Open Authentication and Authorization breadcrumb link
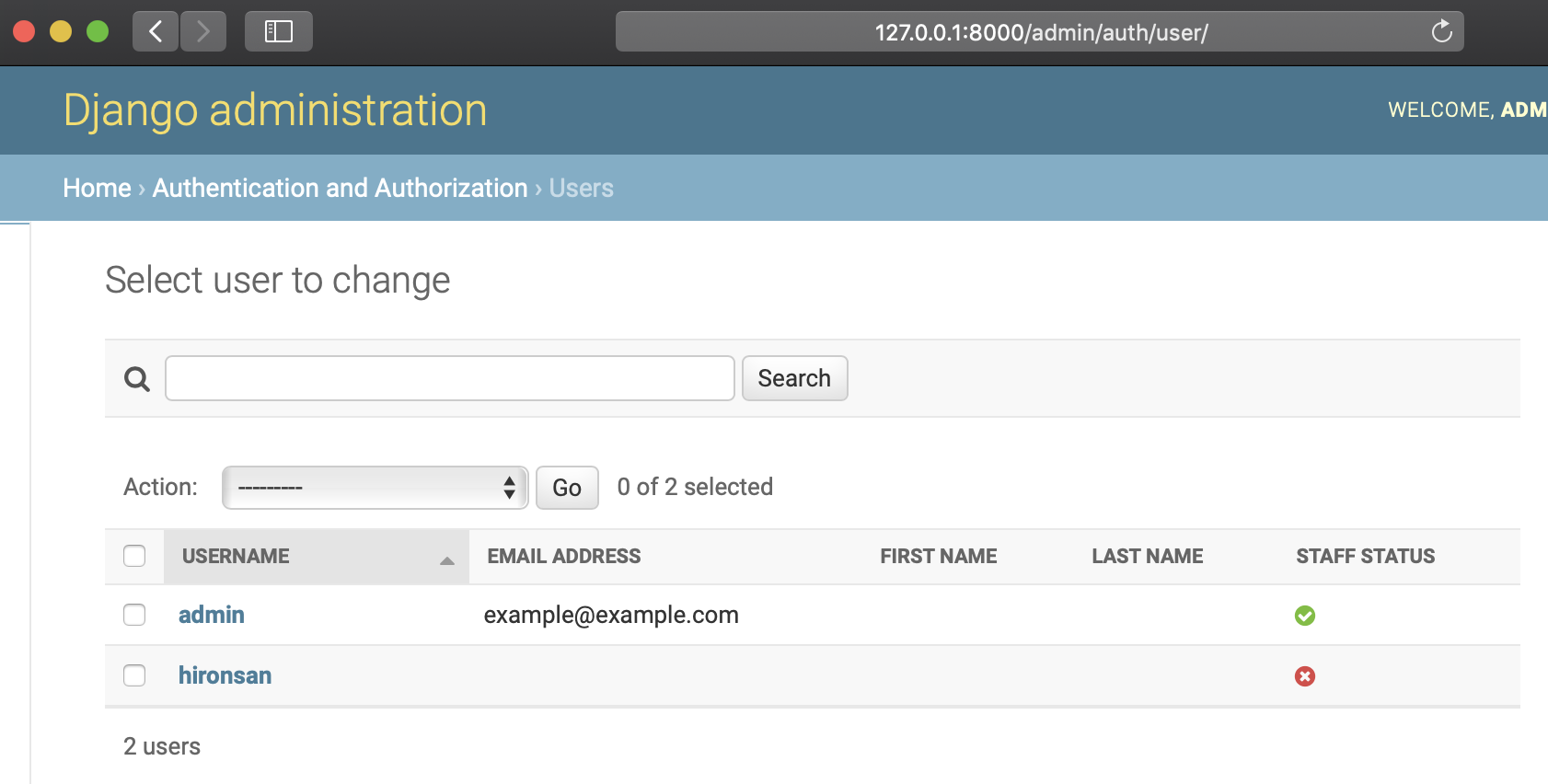1548x784 pixels. [341, 188]
